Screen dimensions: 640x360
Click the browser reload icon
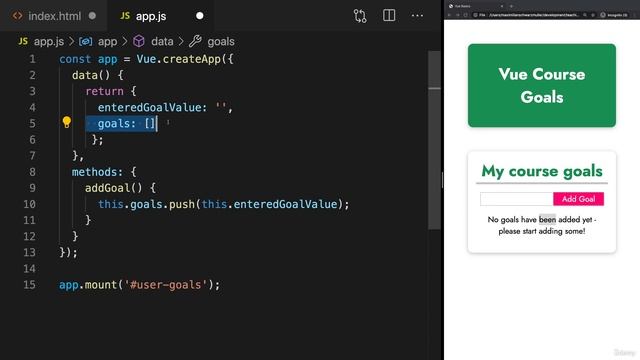coord(465,15)
